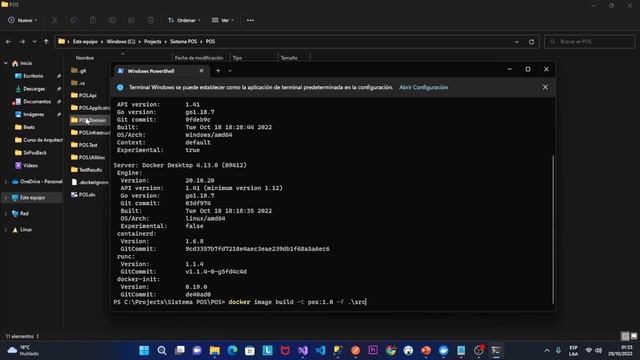Select the POS.Test folder
Image resolution: width=640 pixels, height=360 pixels.
point(88,145)
